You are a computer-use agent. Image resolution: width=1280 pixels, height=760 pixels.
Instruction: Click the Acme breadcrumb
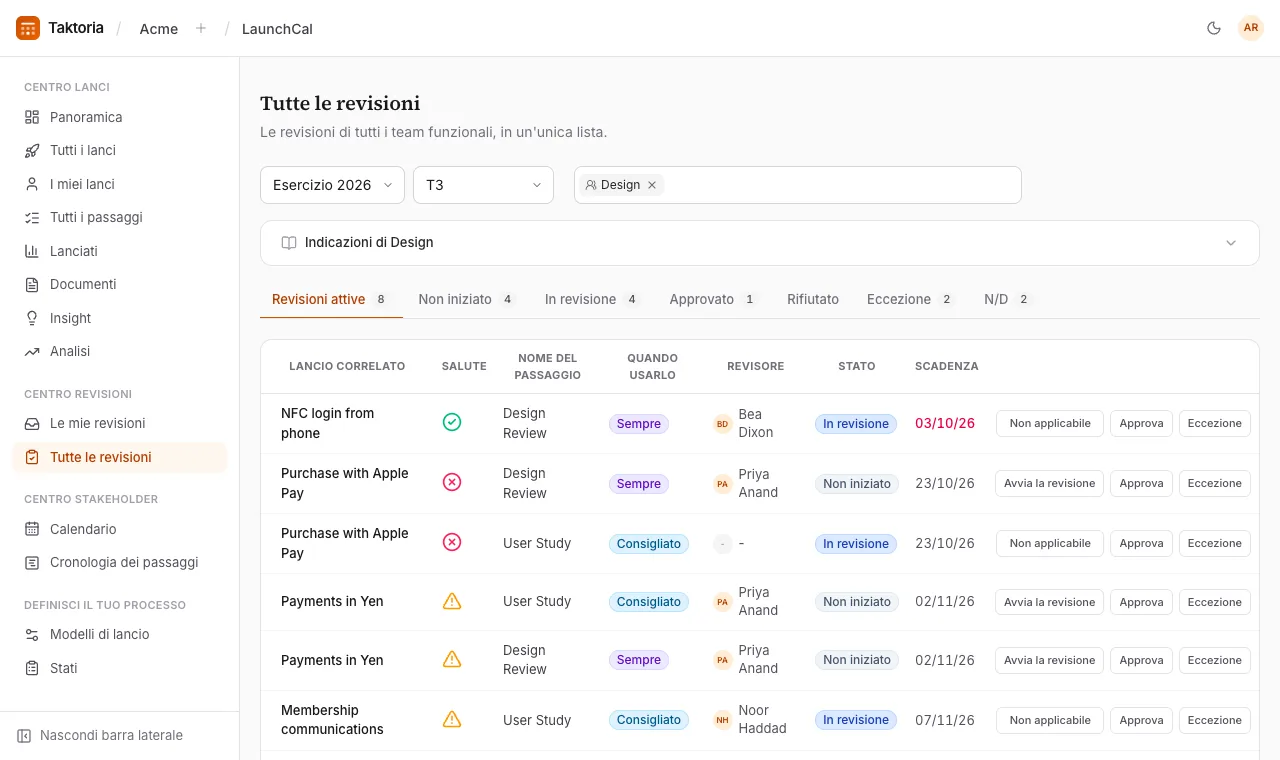tap(159, 29)
